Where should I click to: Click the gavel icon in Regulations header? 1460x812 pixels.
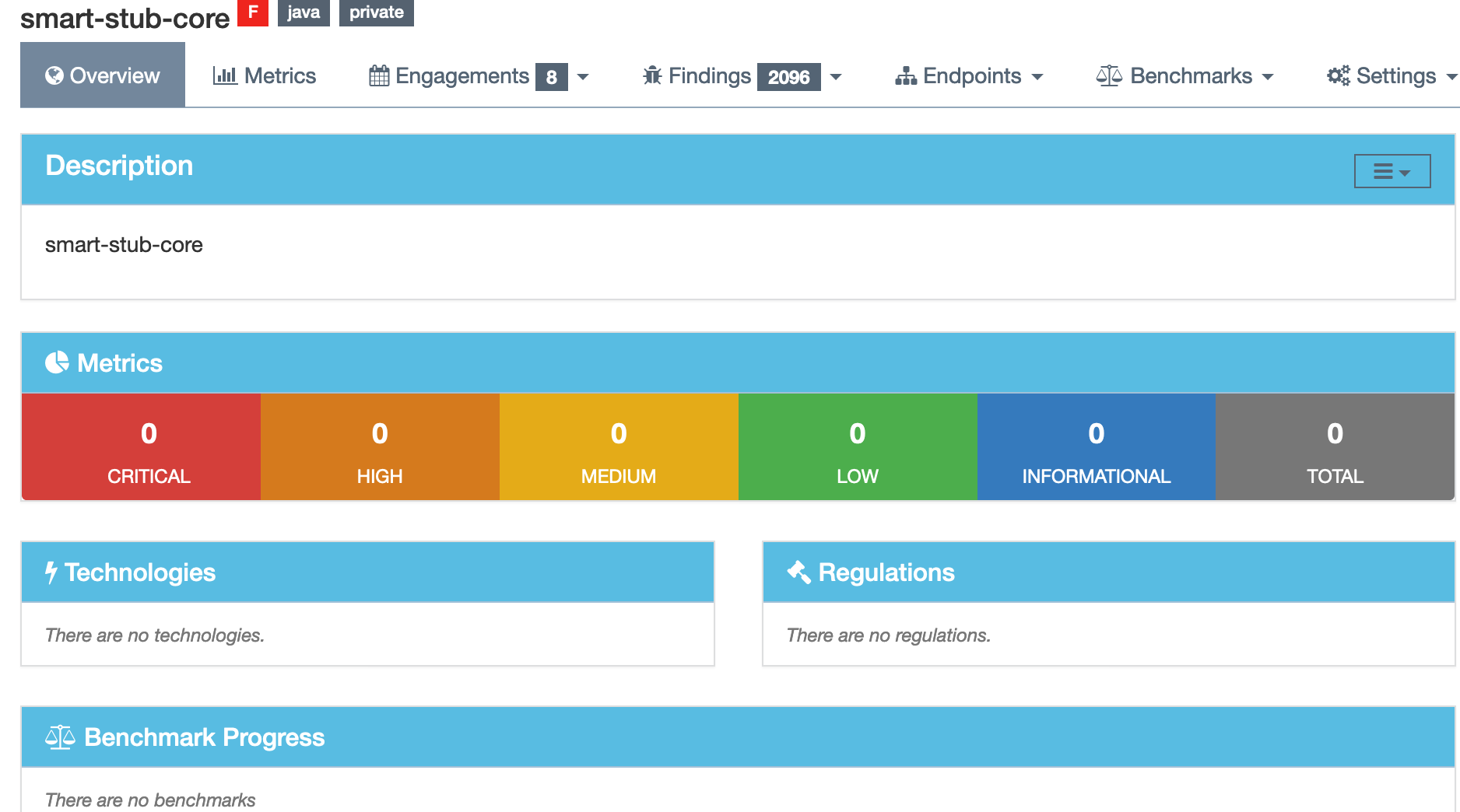point(798,572)
